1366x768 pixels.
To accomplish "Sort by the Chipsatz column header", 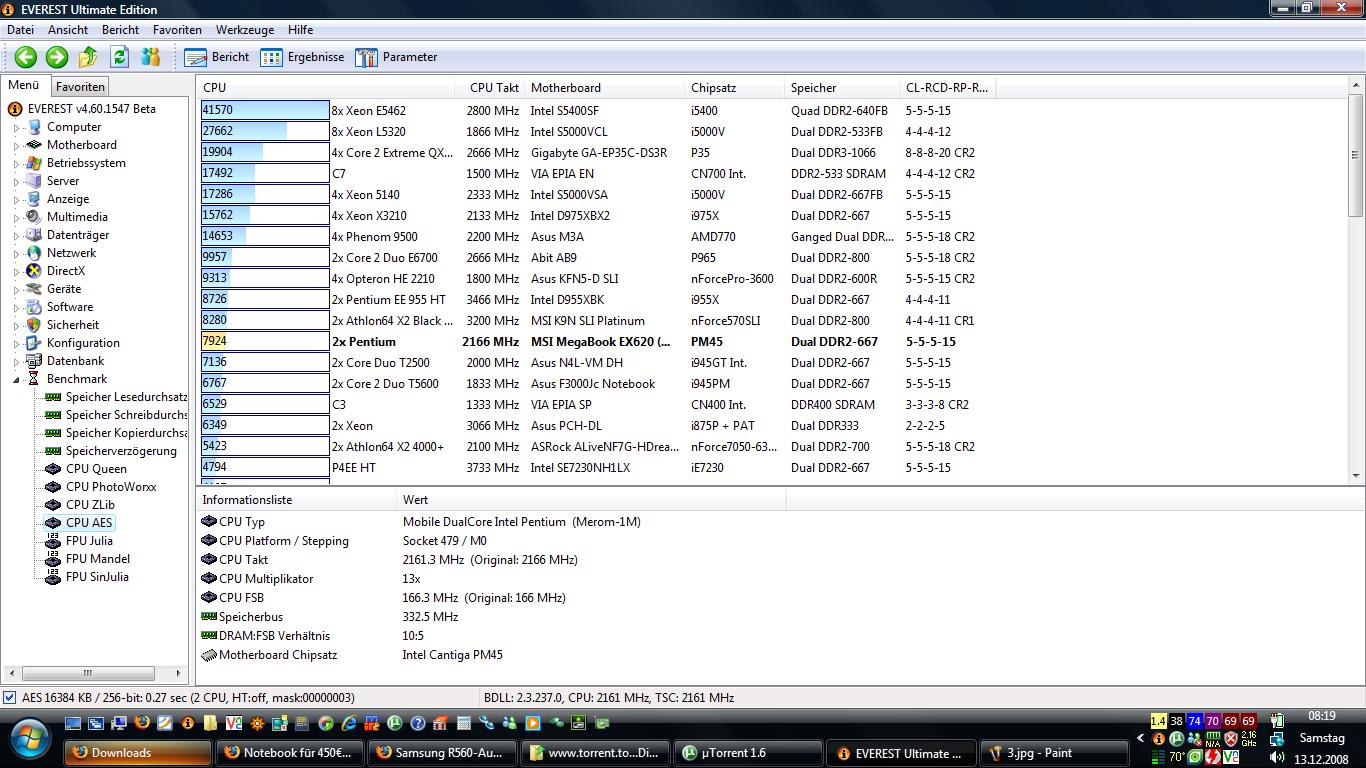I will pos(734,87).
